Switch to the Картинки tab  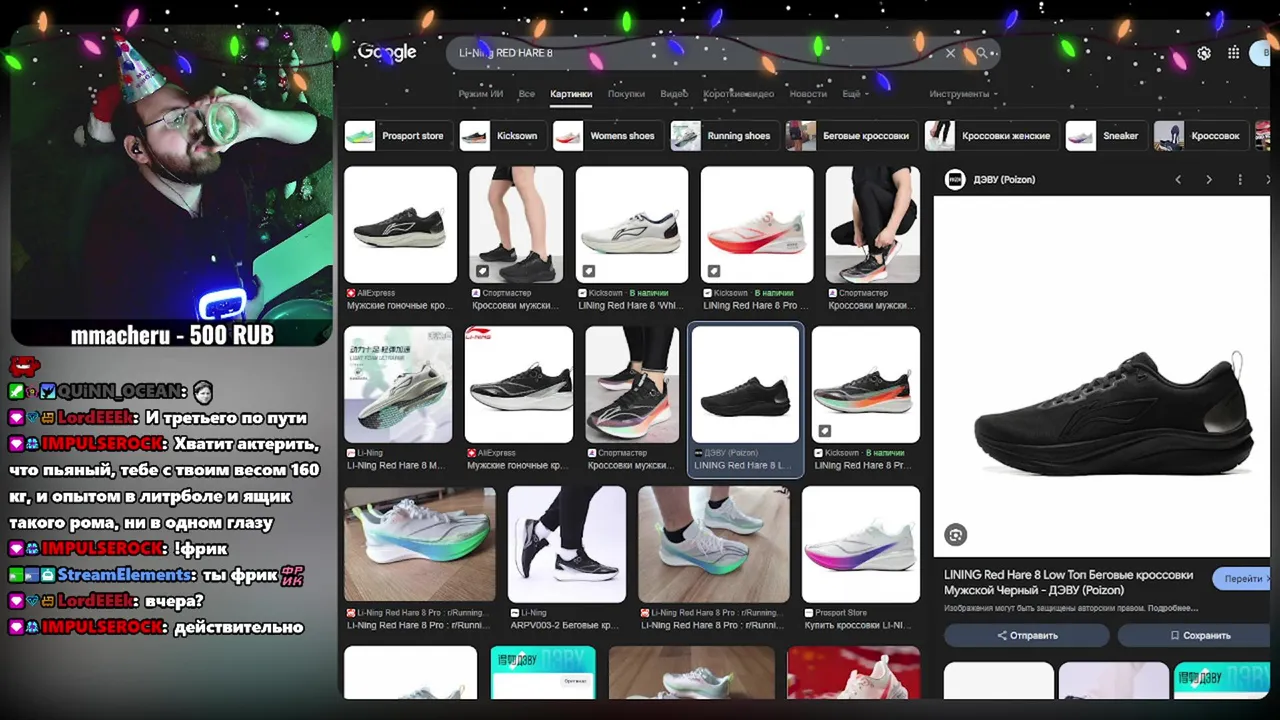point(571,94)
